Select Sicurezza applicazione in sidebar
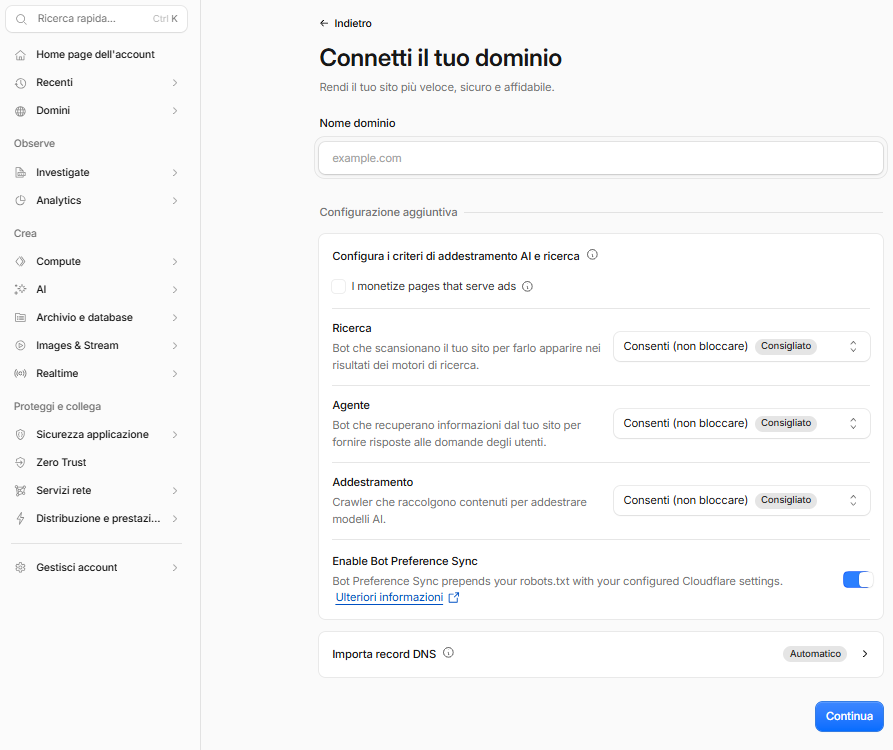Image resolution: width=893 pixels, height=750 pixels. (x=96, y=435)
